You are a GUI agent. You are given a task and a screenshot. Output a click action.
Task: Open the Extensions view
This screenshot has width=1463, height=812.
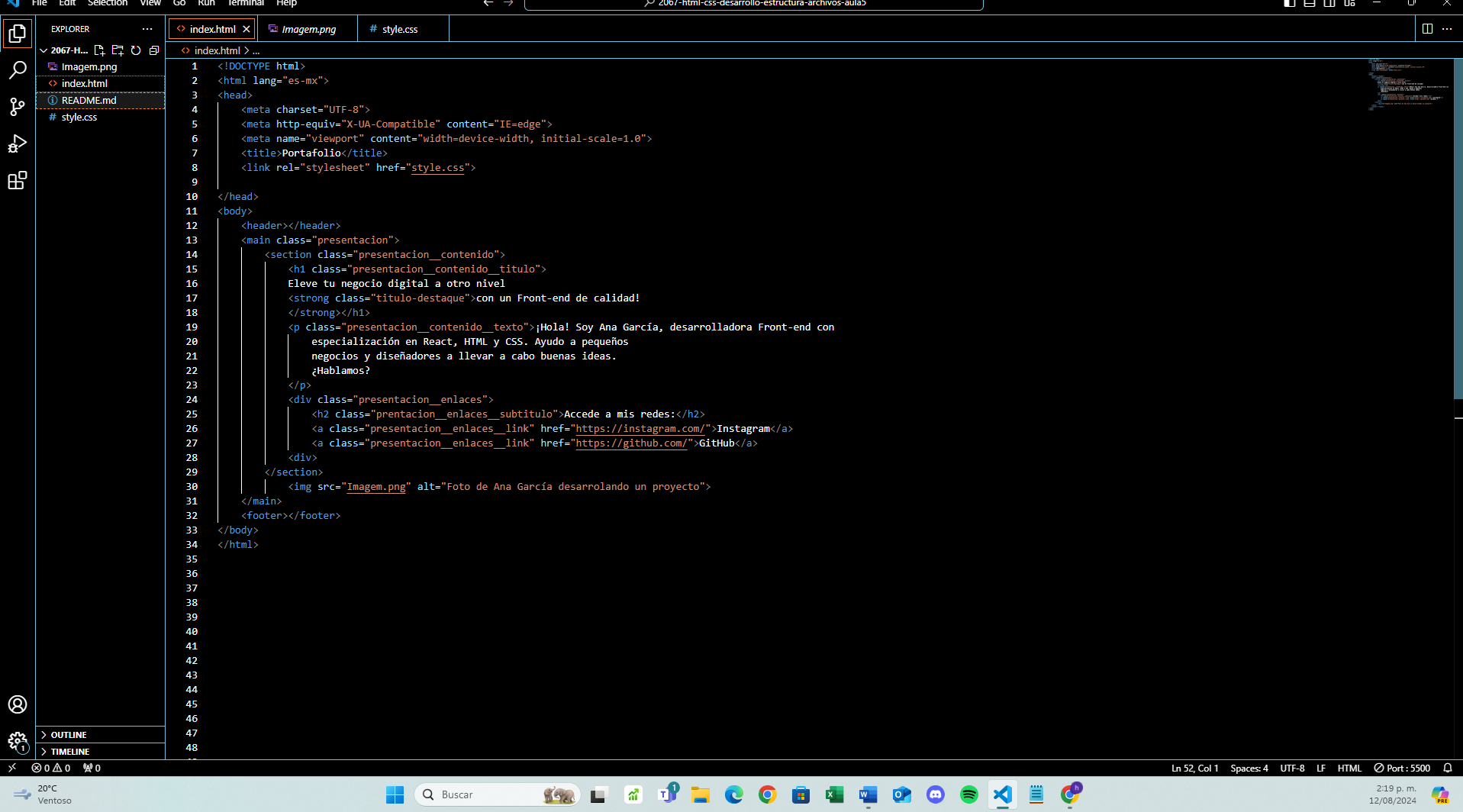(18, 180)
